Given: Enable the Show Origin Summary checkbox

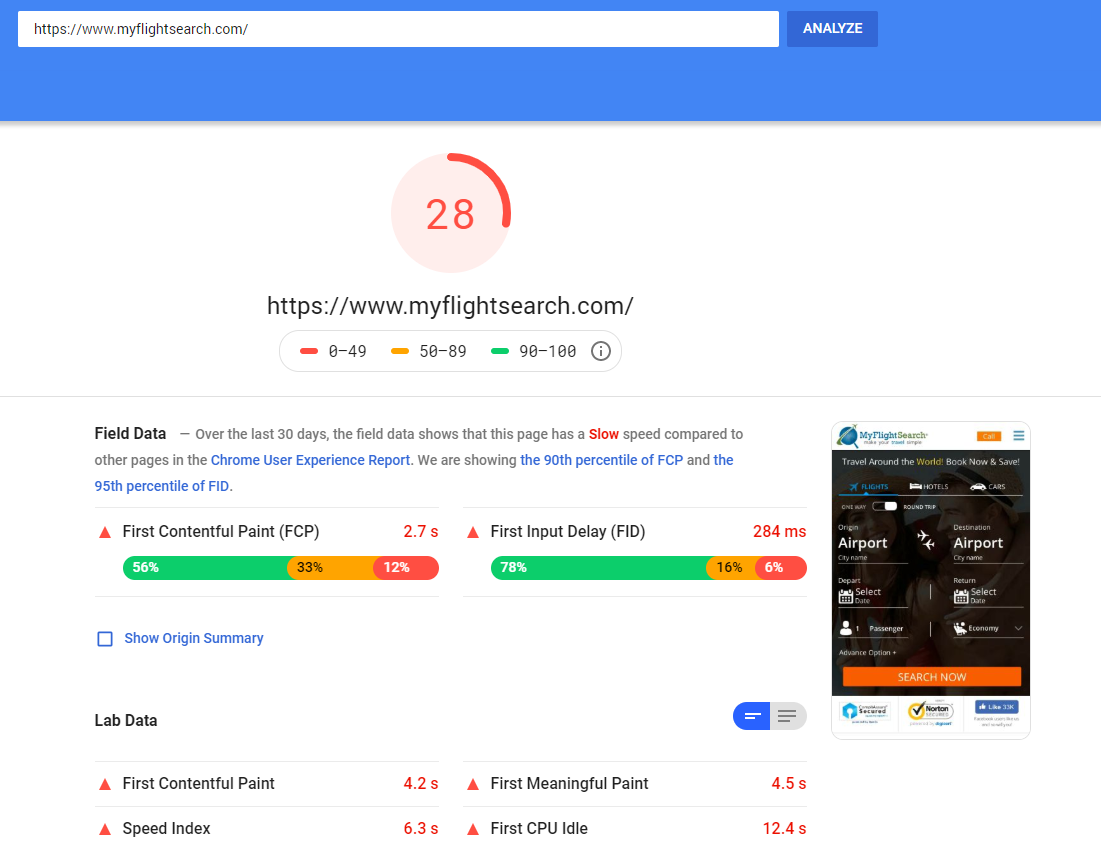Looking at the screenshot, I should [x=105, y=638].
